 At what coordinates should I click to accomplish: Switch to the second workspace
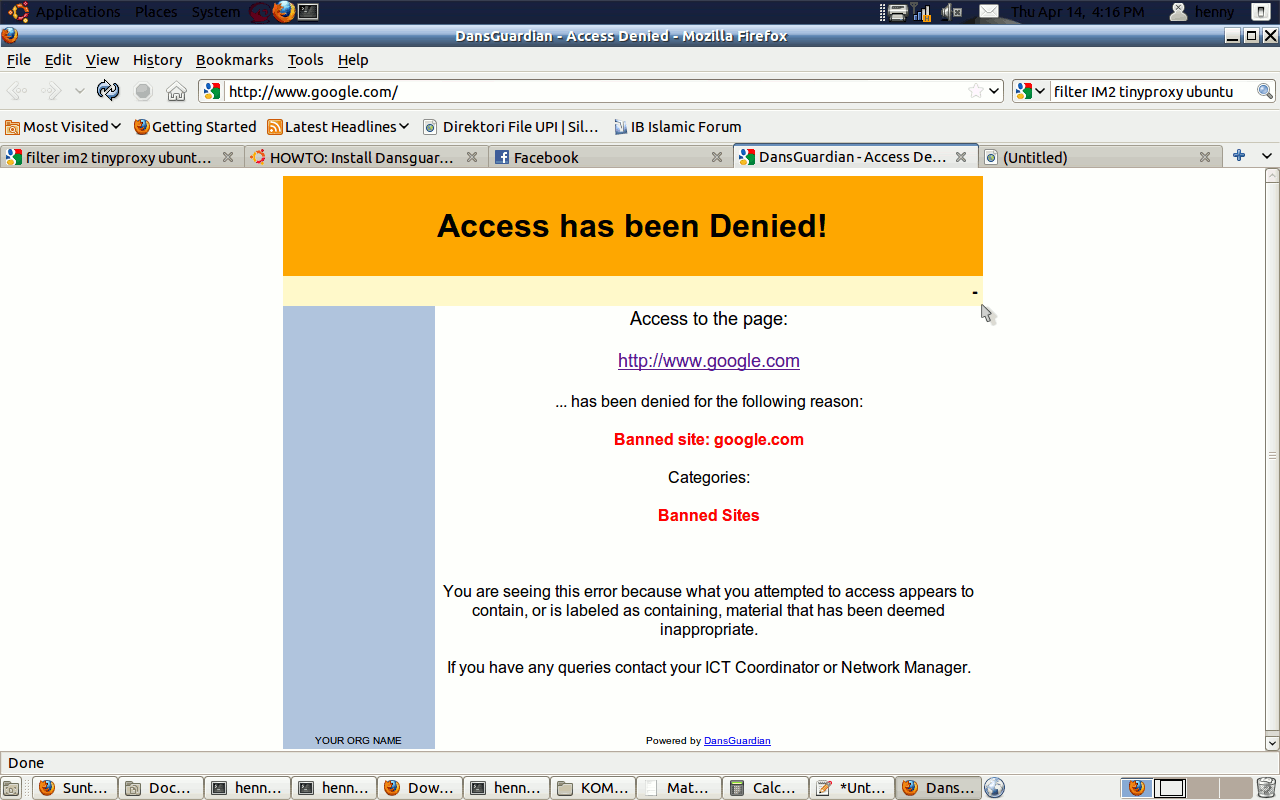point(1171,788)
